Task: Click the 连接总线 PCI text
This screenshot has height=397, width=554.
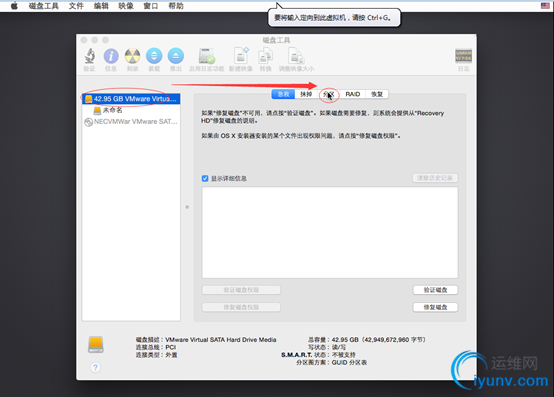Action: tap(156, 348)
